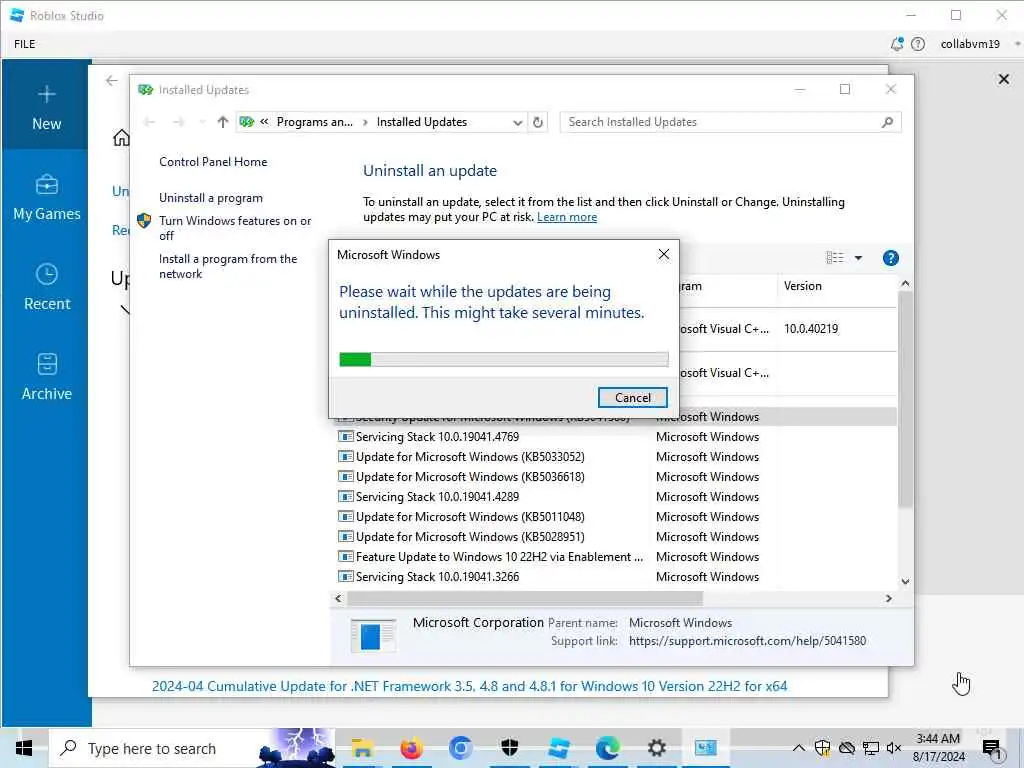Select Servicing Stack 10.0.19041.4289 row
Image resolution: width=1024 pixels, height=768 pixels.
click(x=616, y=496)
